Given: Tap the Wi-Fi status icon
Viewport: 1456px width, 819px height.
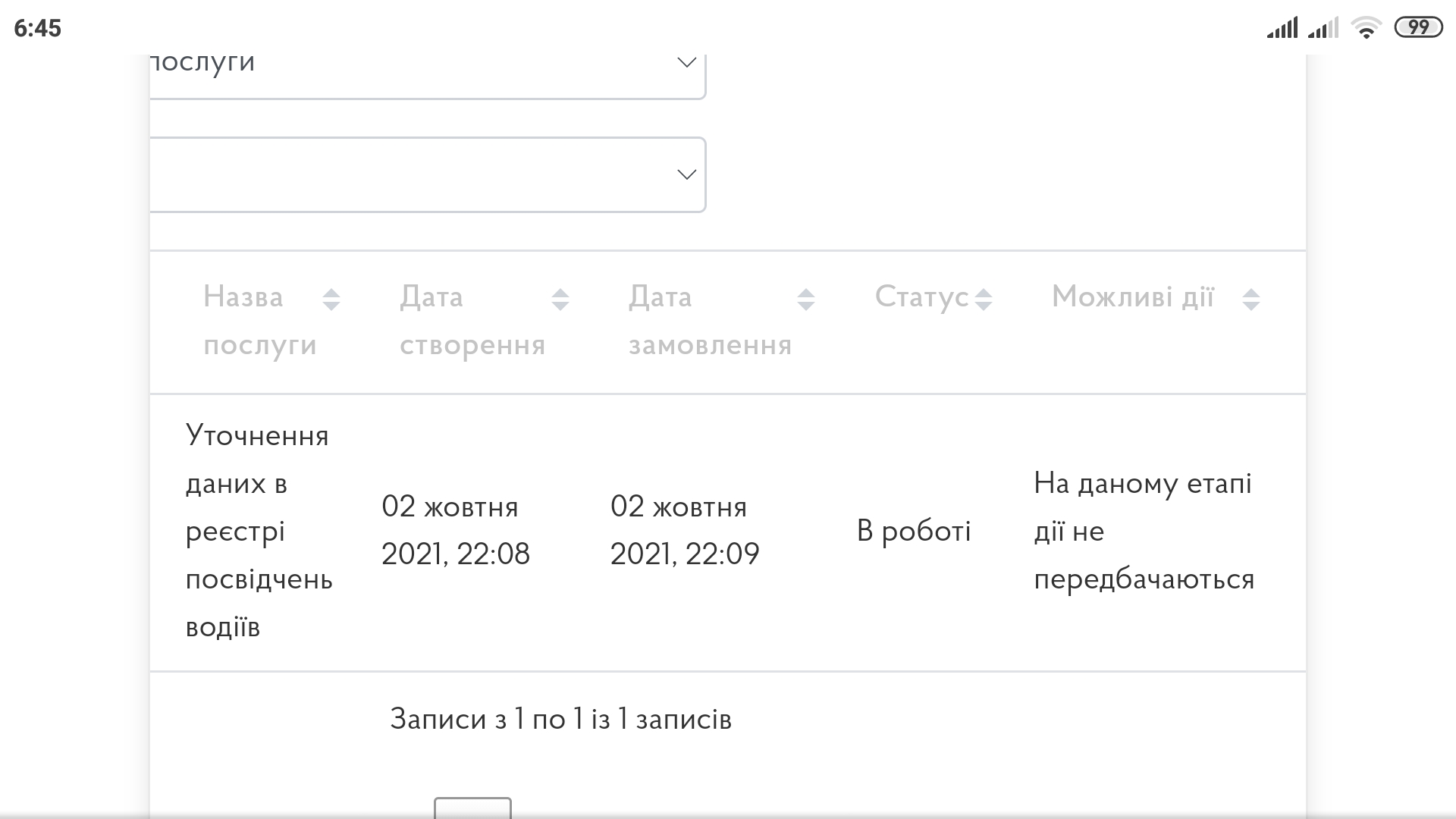Looking at the screenshot, I should pyautogui.click(x=1366, y=29).
